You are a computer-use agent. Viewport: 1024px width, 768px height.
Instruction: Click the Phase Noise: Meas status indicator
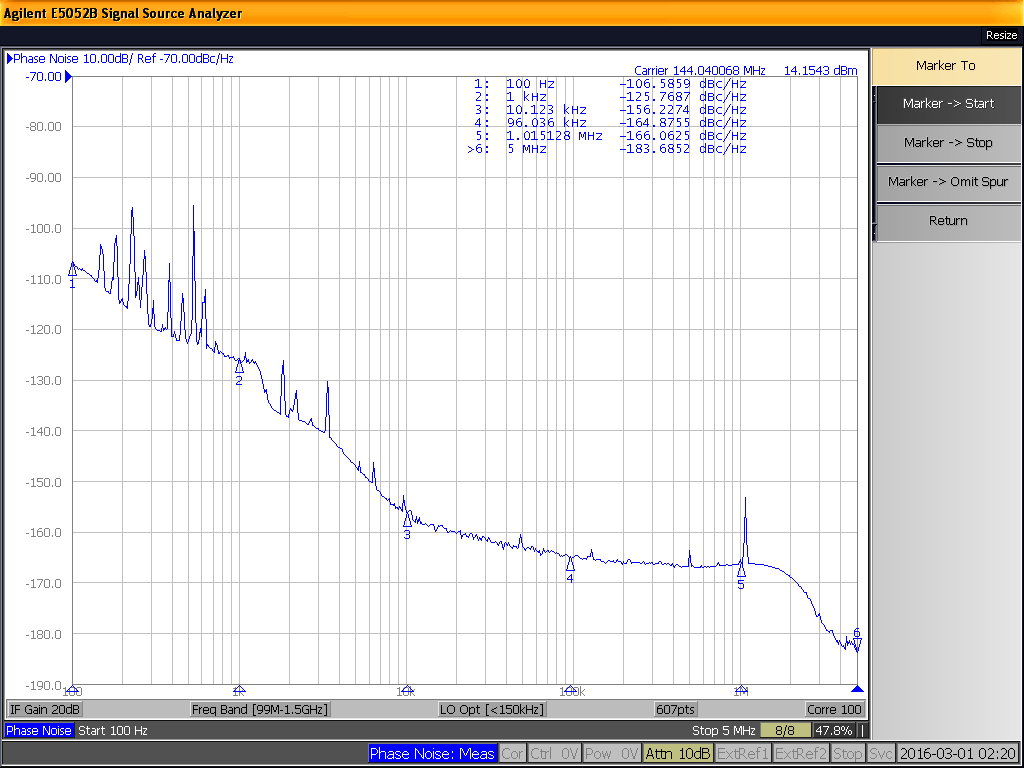(x=432, y=754)
